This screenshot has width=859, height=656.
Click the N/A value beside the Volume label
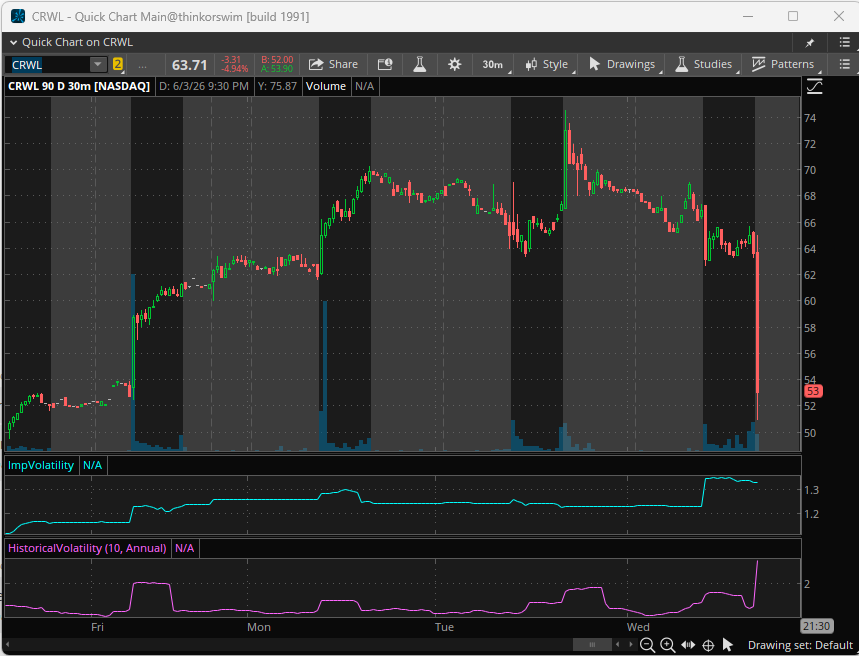[x=364, y=87]
